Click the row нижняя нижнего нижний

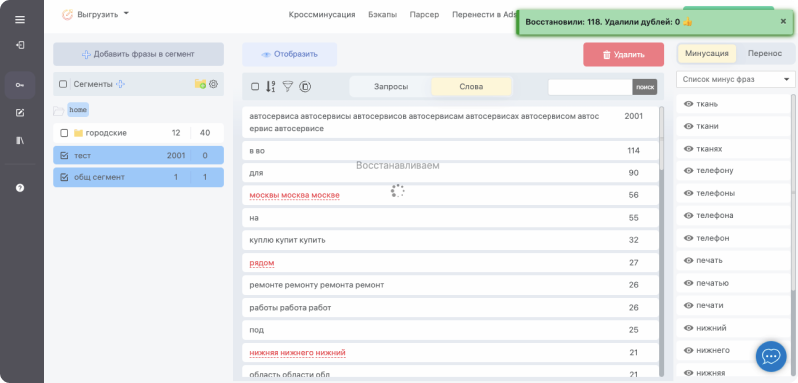tap(450, 352)
